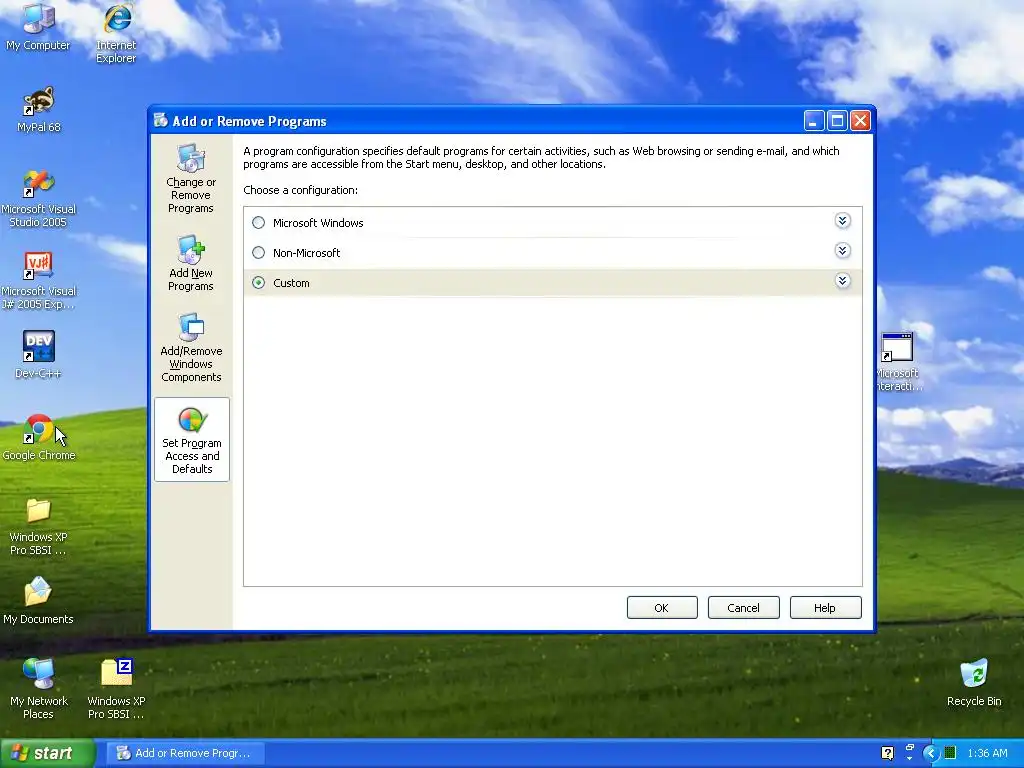
Task: Select the Windows XP Pro SBSI zip file
Action: pos(116,688)
